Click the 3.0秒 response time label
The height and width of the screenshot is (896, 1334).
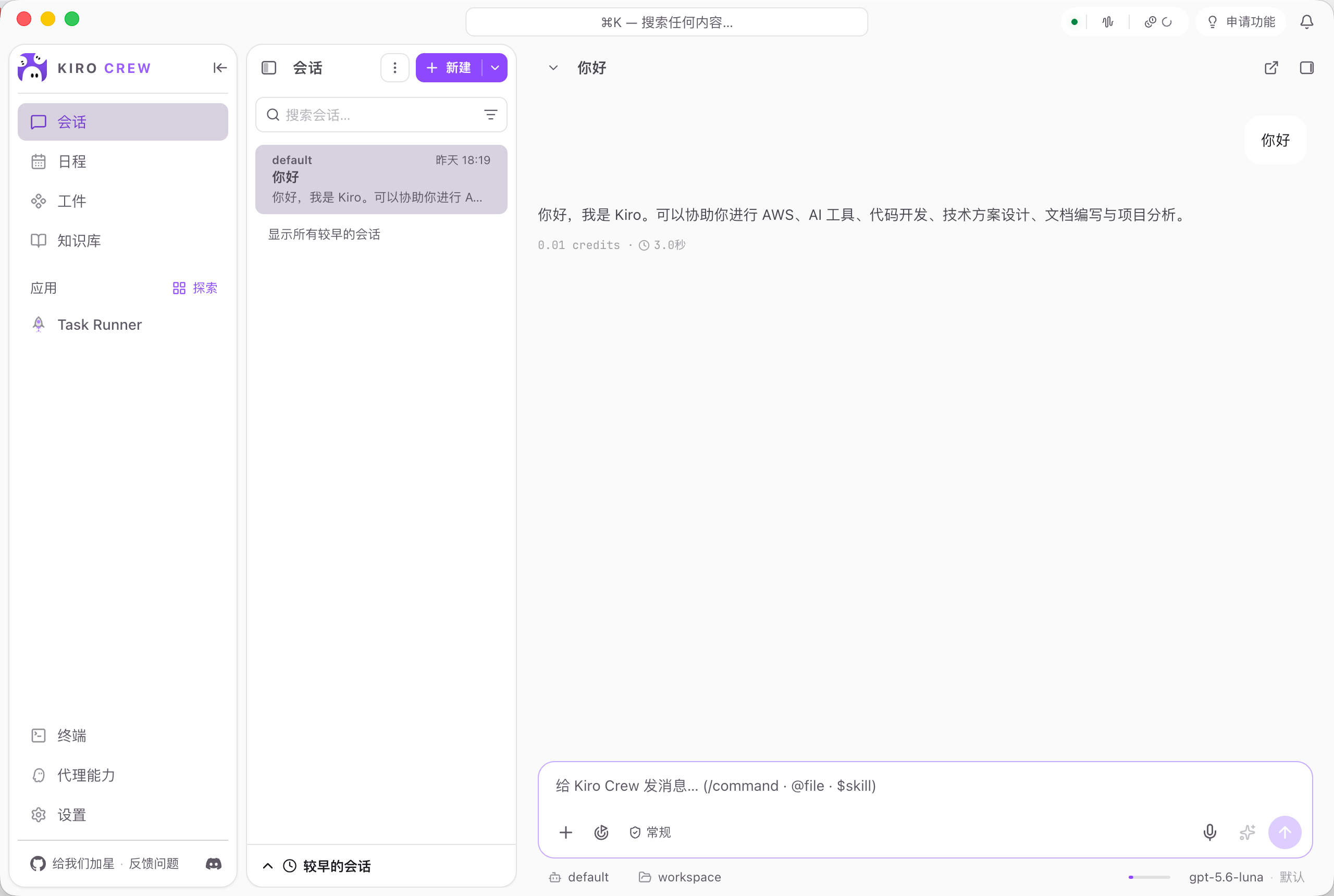(662, 245)
